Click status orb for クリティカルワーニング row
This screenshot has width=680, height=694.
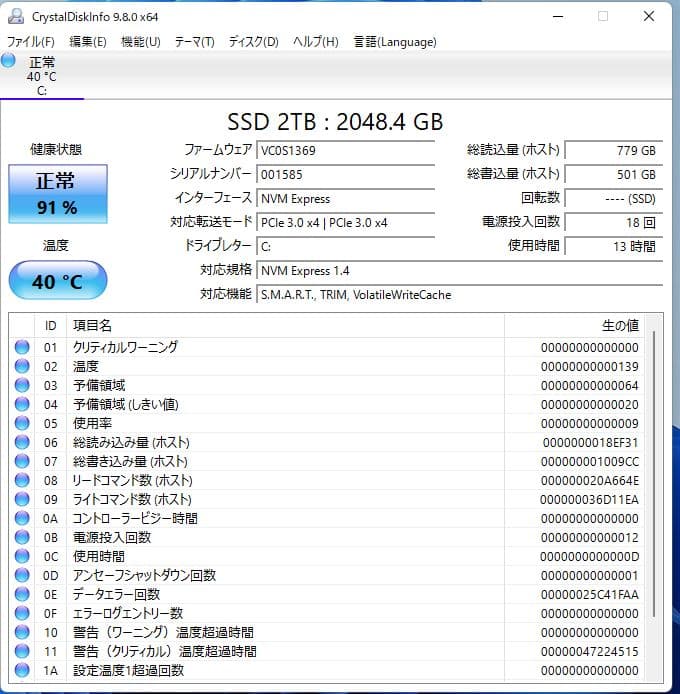click(22, 347)
